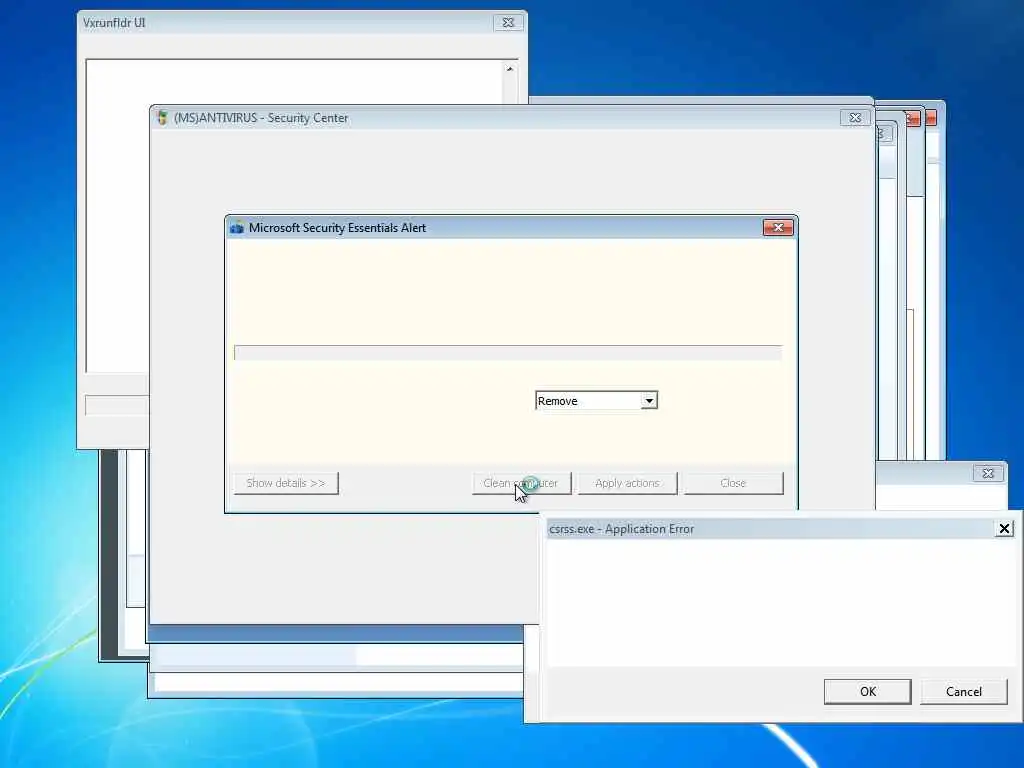Click the 'csrss.exe - Application Error' title text
1024x768 pixels.
[x=621, y=529]
